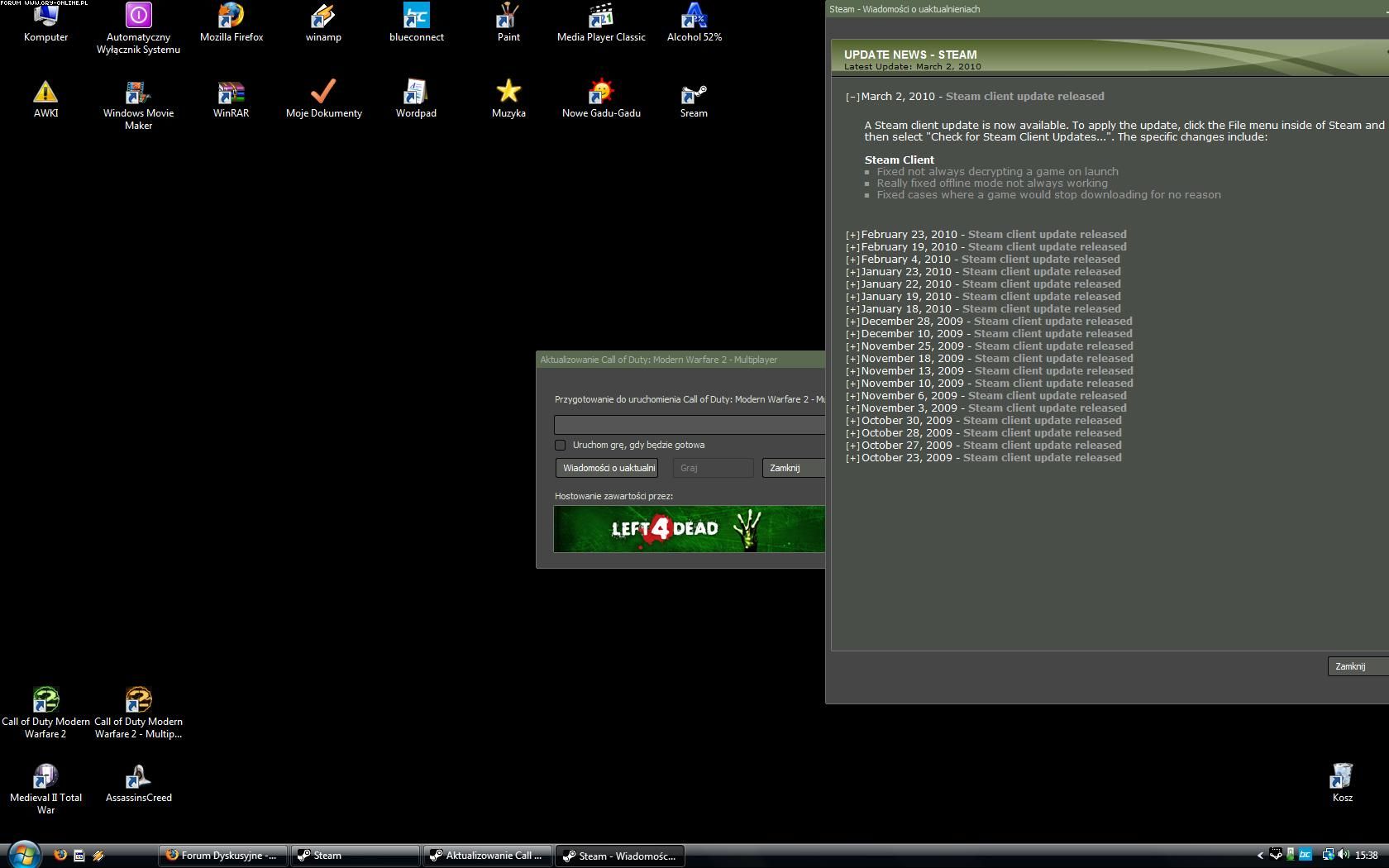Select the Alcohol 52% desktop icon
Screen dimensions: 1389x868
pos(694,17)
